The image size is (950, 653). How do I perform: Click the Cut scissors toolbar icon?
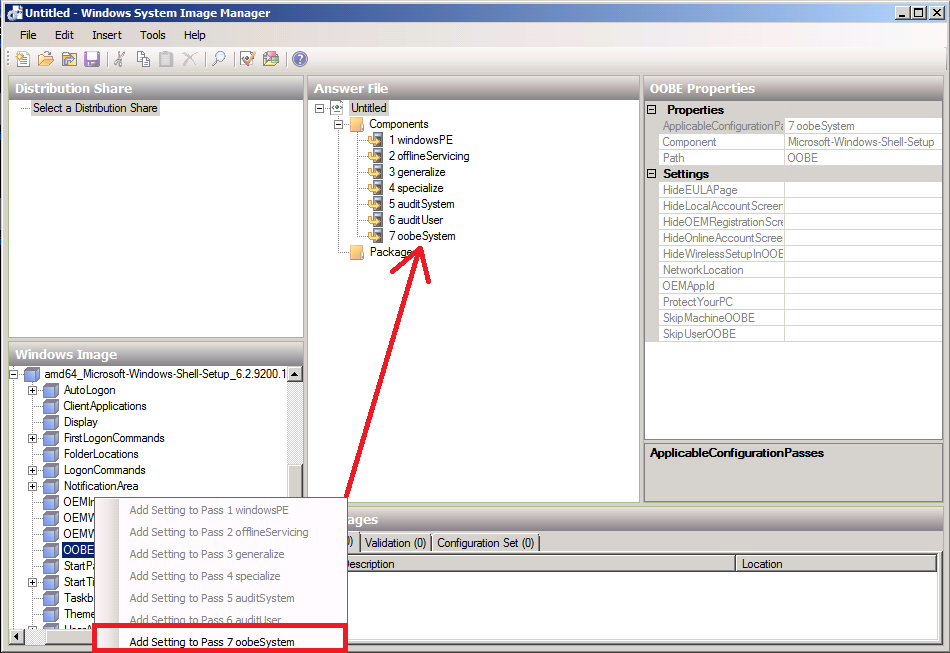point(120,59)
